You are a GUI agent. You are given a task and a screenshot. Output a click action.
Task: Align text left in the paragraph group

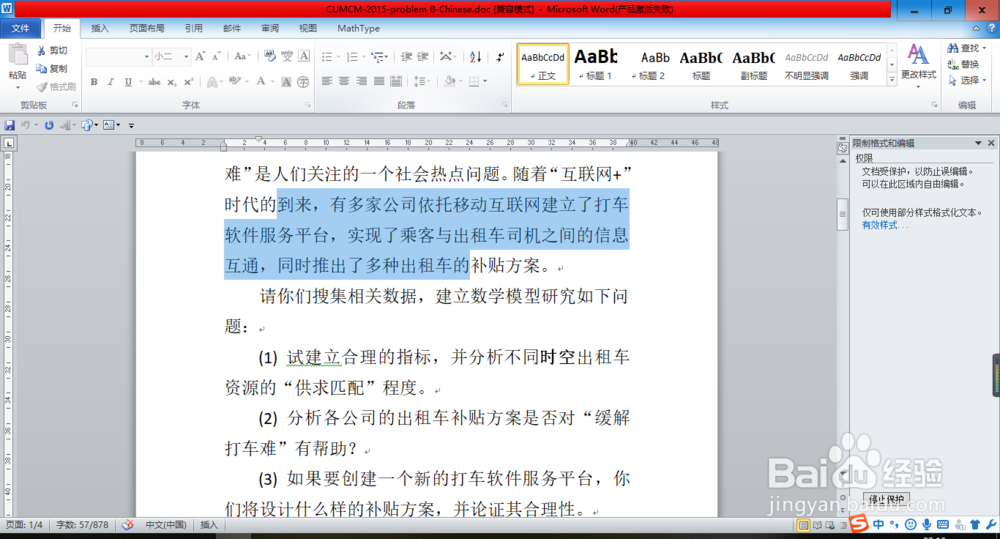tap(327, 81)
